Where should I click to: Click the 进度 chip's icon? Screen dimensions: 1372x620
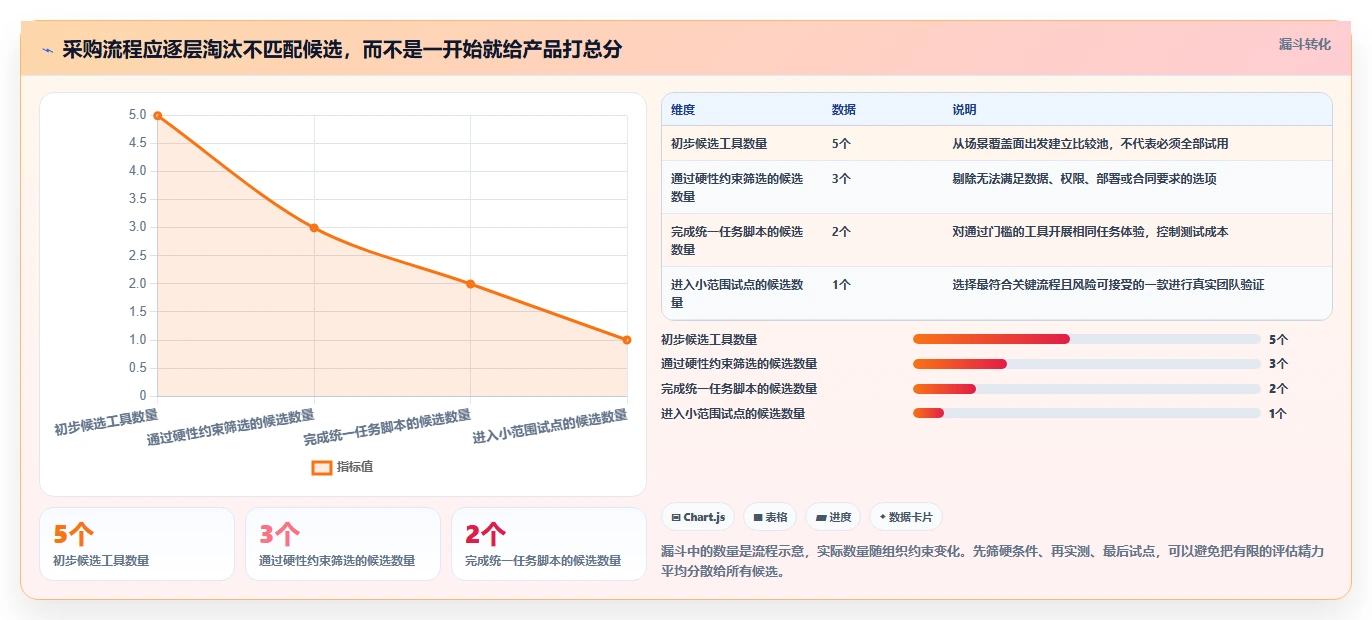pyautogui.click(x=820, y=518)
